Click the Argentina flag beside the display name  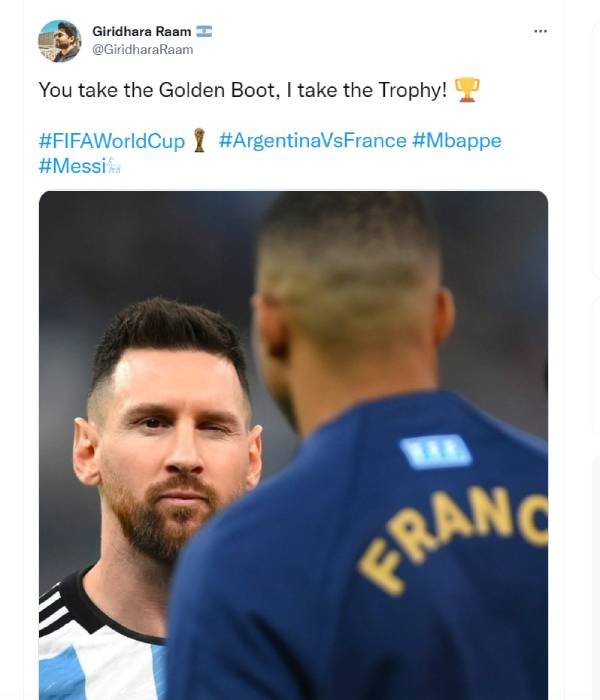pos(205,31)
